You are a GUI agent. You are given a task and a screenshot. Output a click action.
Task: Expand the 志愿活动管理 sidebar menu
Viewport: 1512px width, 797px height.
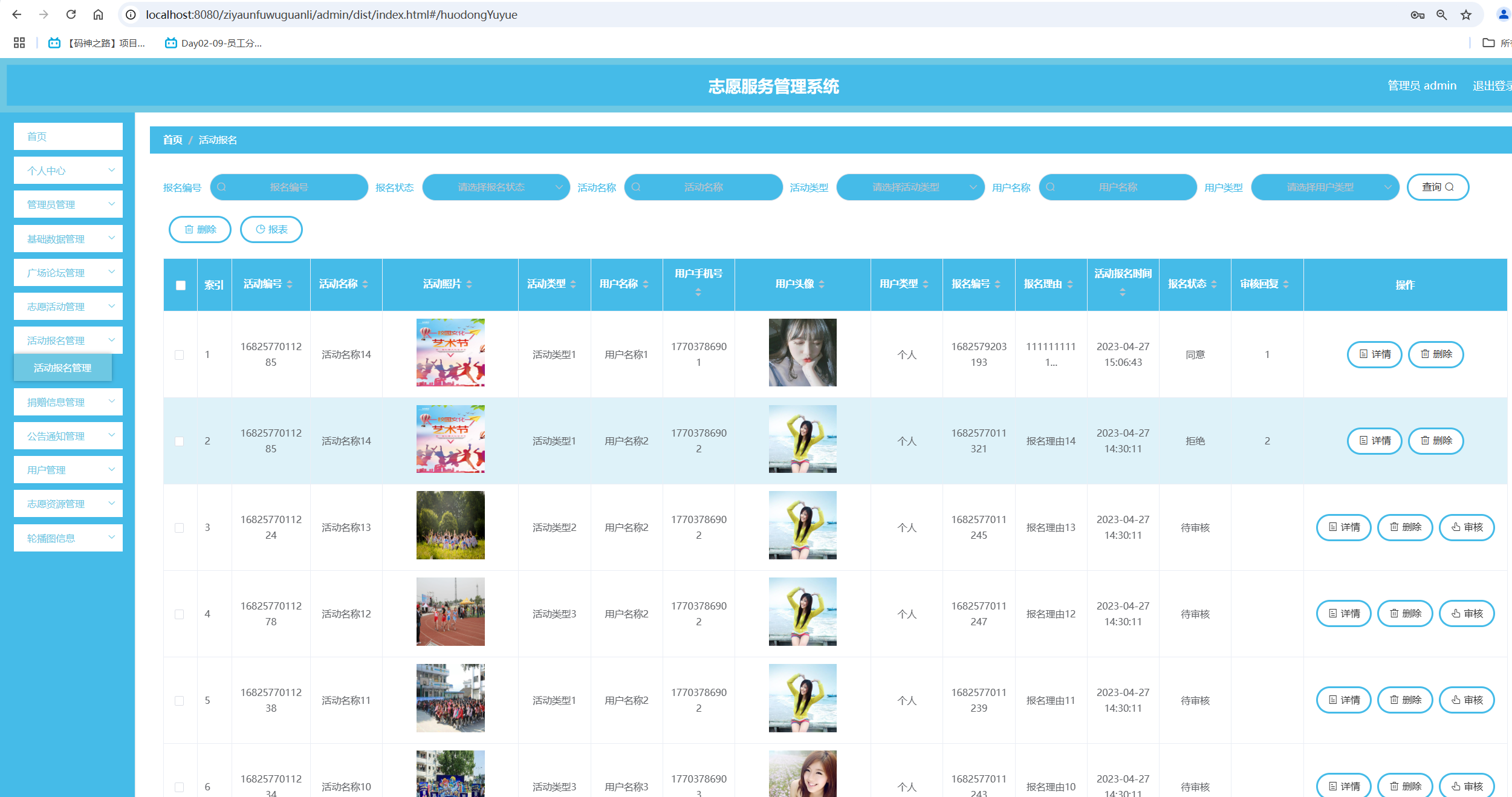68,307
